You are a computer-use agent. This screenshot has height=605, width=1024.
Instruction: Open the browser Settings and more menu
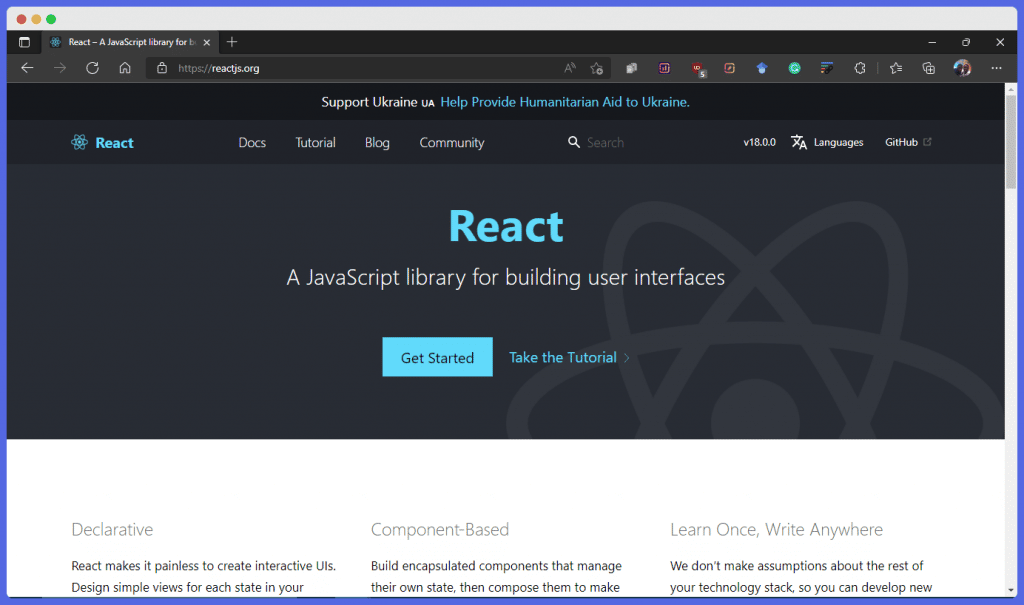coord(996,68)
